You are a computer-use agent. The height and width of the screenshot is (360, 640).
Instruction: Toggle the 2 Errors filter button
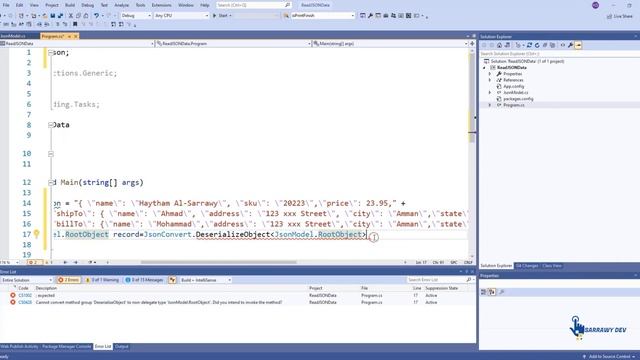[69, 280]
